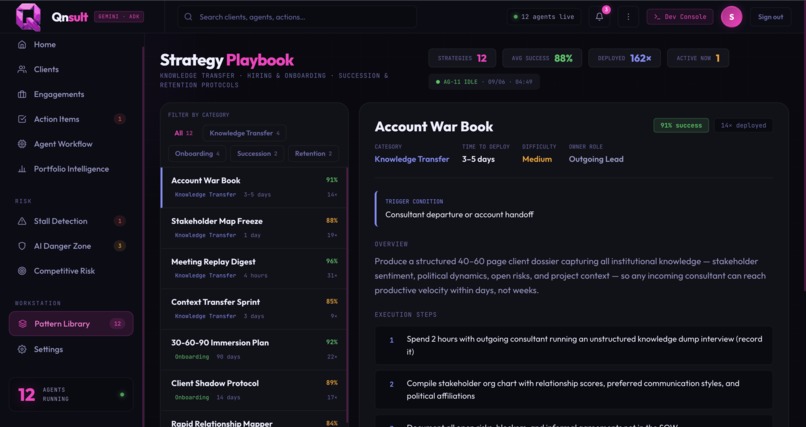806x427 pixels.
Task: Click the Portfolio Intelligence chart icon
Action: coord(22,169)
